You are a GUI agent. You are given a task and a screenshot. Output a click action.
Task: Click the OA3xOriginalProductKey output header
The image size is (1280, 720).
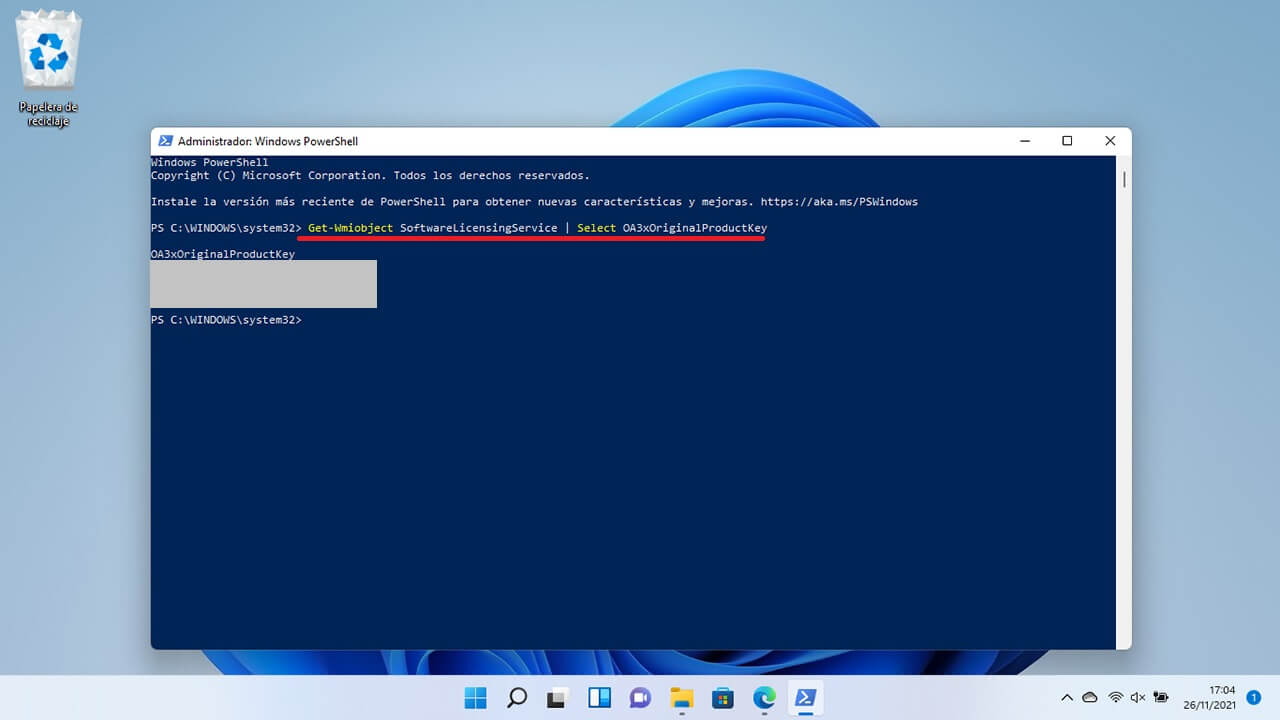222,254
